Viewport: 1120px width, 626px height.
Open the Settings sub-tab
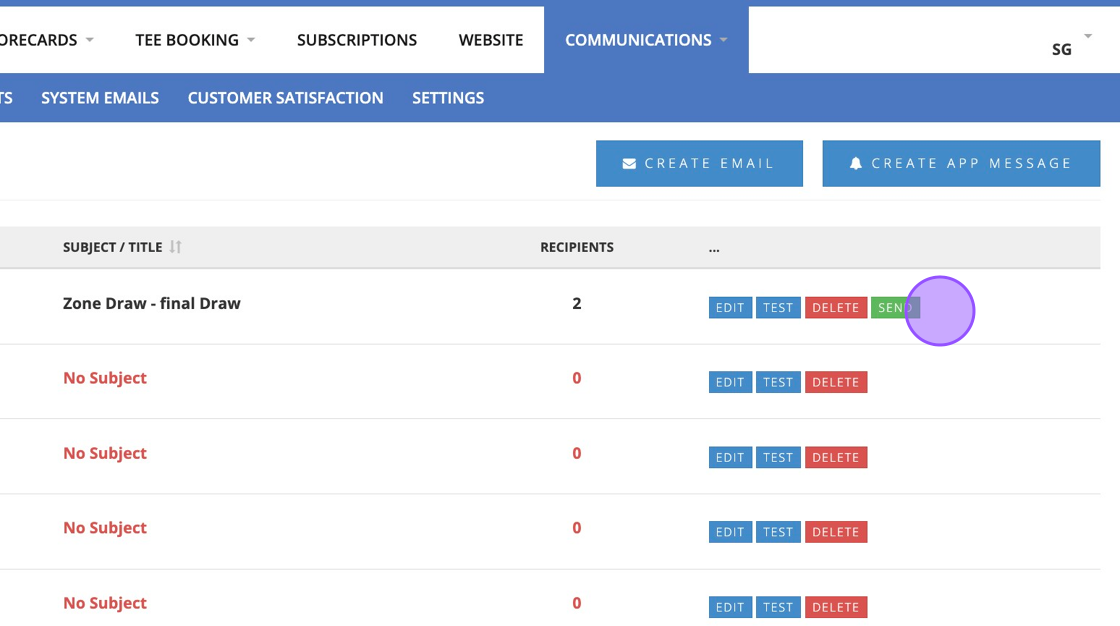tap(448, 98)
